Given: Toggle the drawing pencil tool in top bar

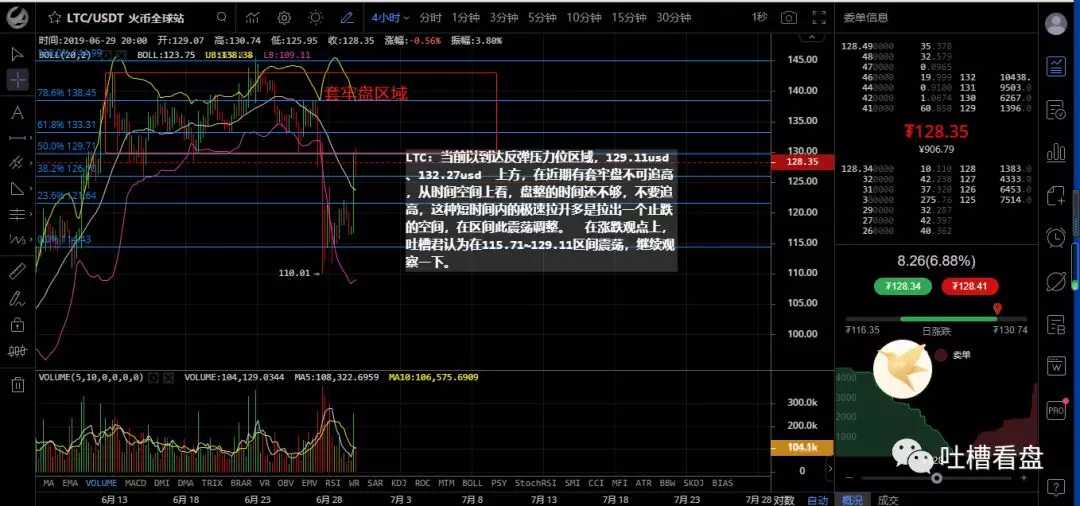Looking at the screenshot, I should [x=346, y=17].
